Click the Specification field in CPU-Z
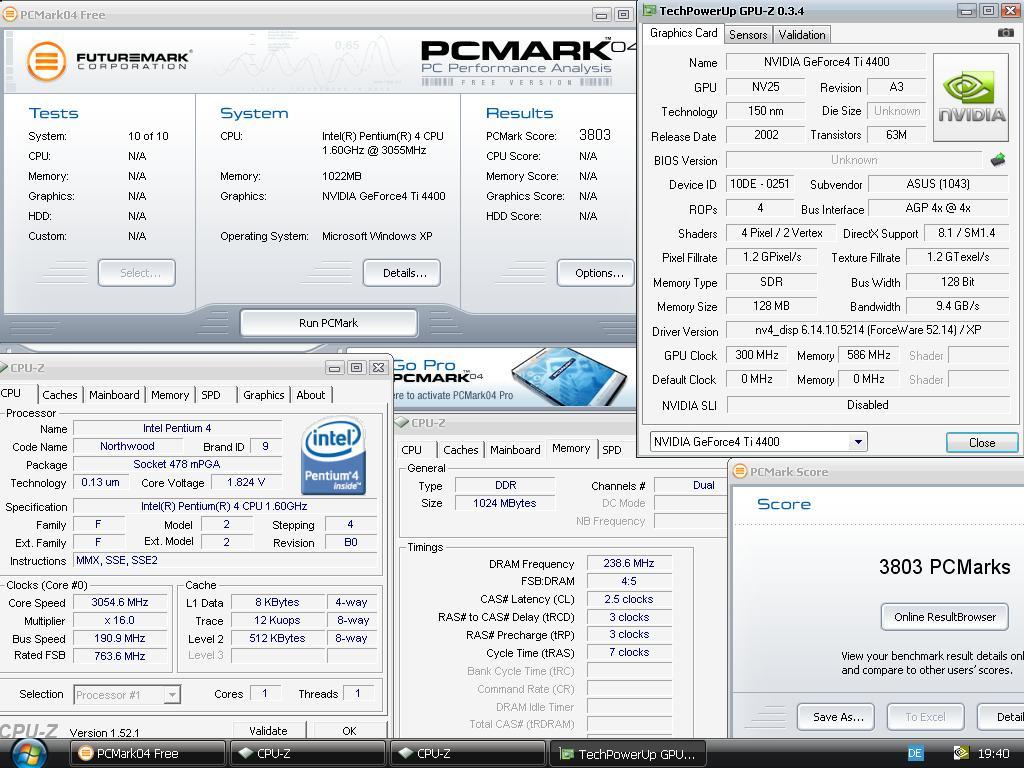Viewport: 1024px width, 768px height. coord(224,506)
